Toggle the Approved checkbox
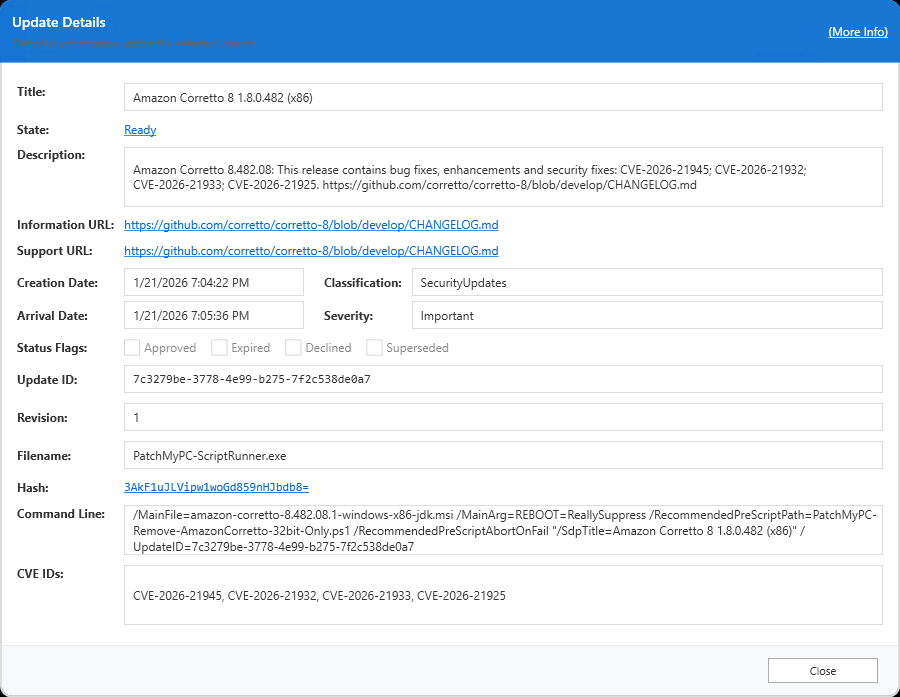This screenshot has width=900, height=697. click(x=132, y=348)
